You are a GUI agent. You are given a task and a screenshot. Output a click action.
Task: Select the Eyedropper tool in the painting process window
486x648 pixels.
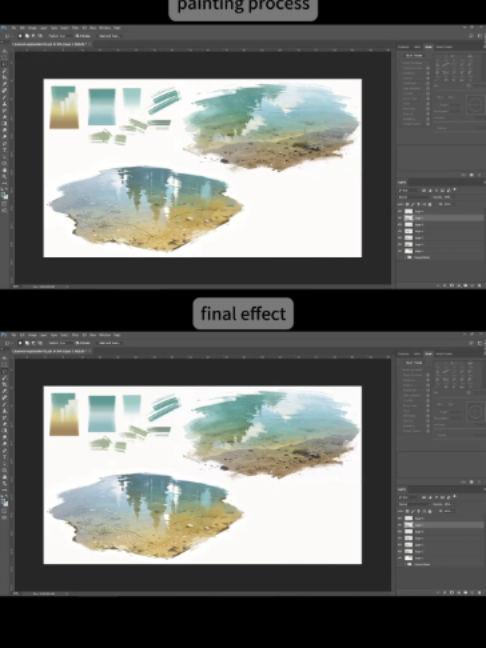point(5,83)
